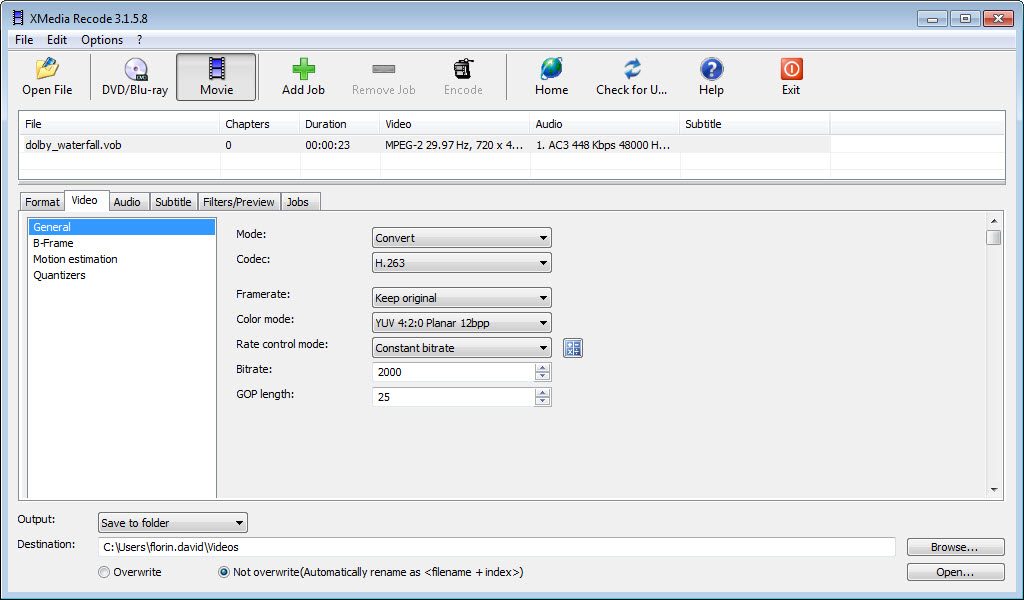Screen dimensions: 1024x600
Task: Click the Subtitle column header
Action: (755, 124)
